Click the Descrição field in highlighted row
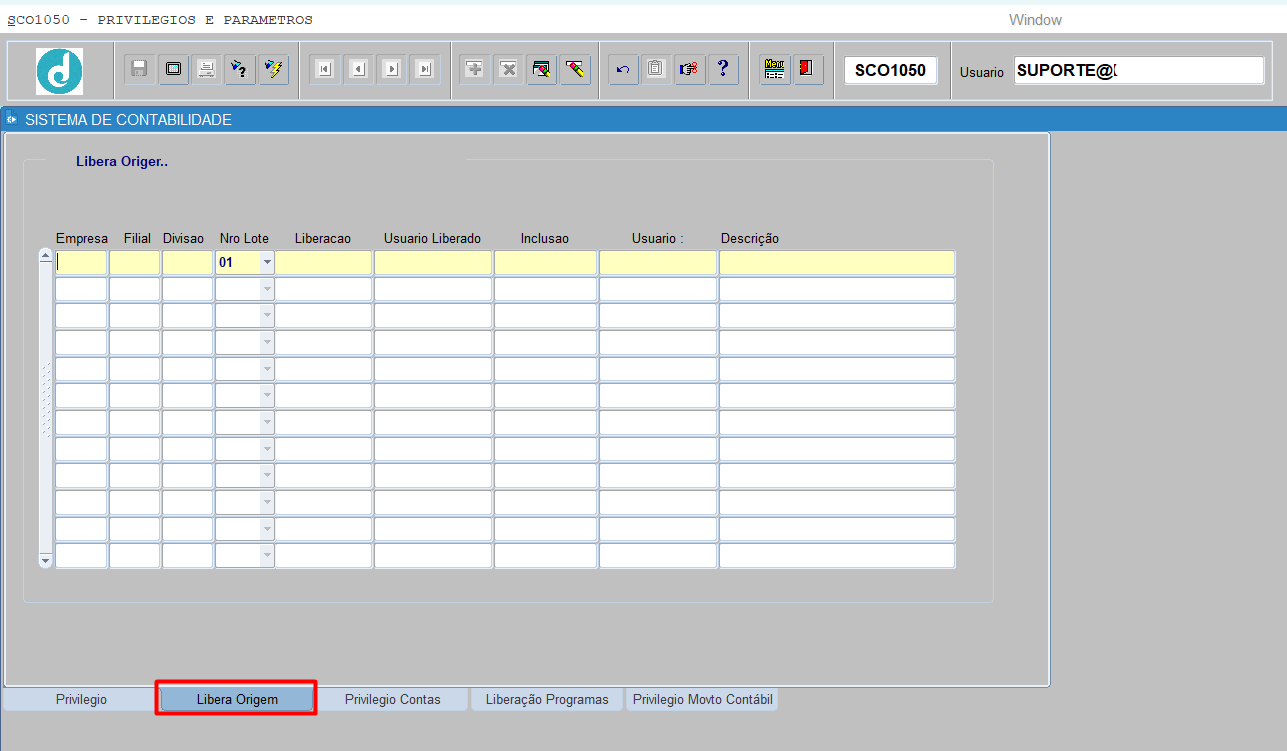 [x=837, y=262]
